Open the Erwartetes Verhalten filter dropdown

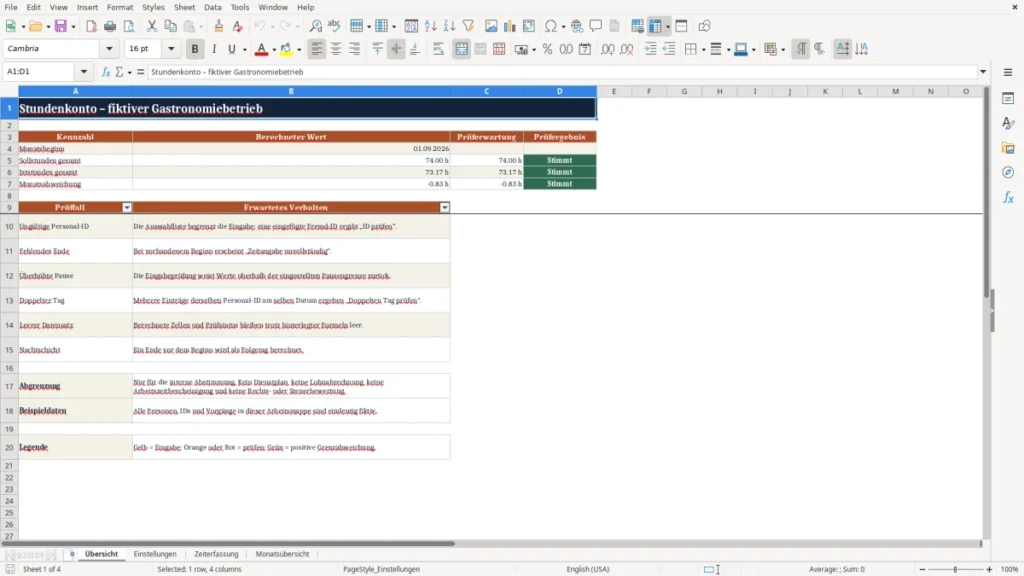[445, 208]
